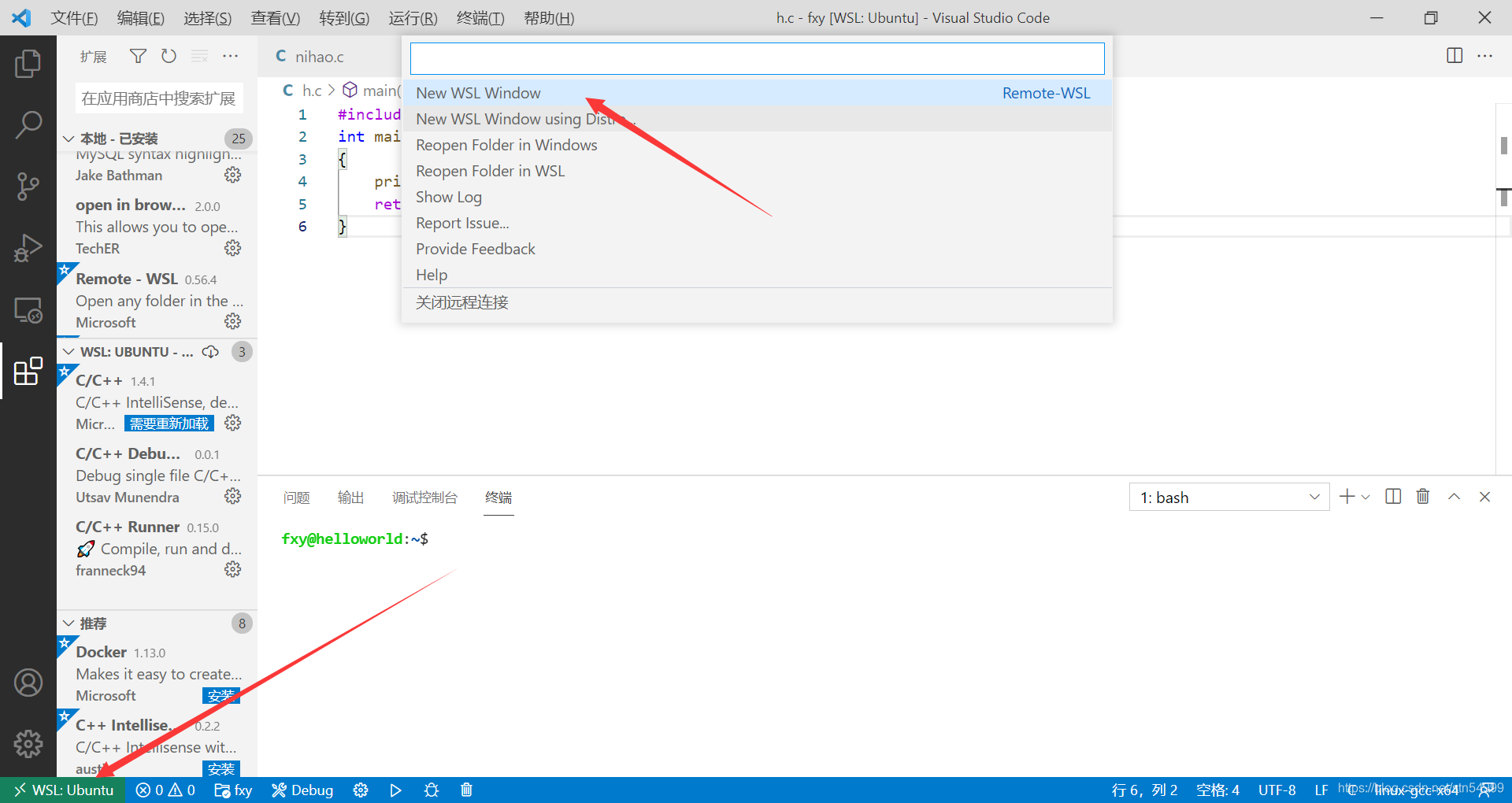Click the 需要重新加载 button for C/C++
Image resolution: width=1512 pixels, height=803 pixels.
[169, 424]
